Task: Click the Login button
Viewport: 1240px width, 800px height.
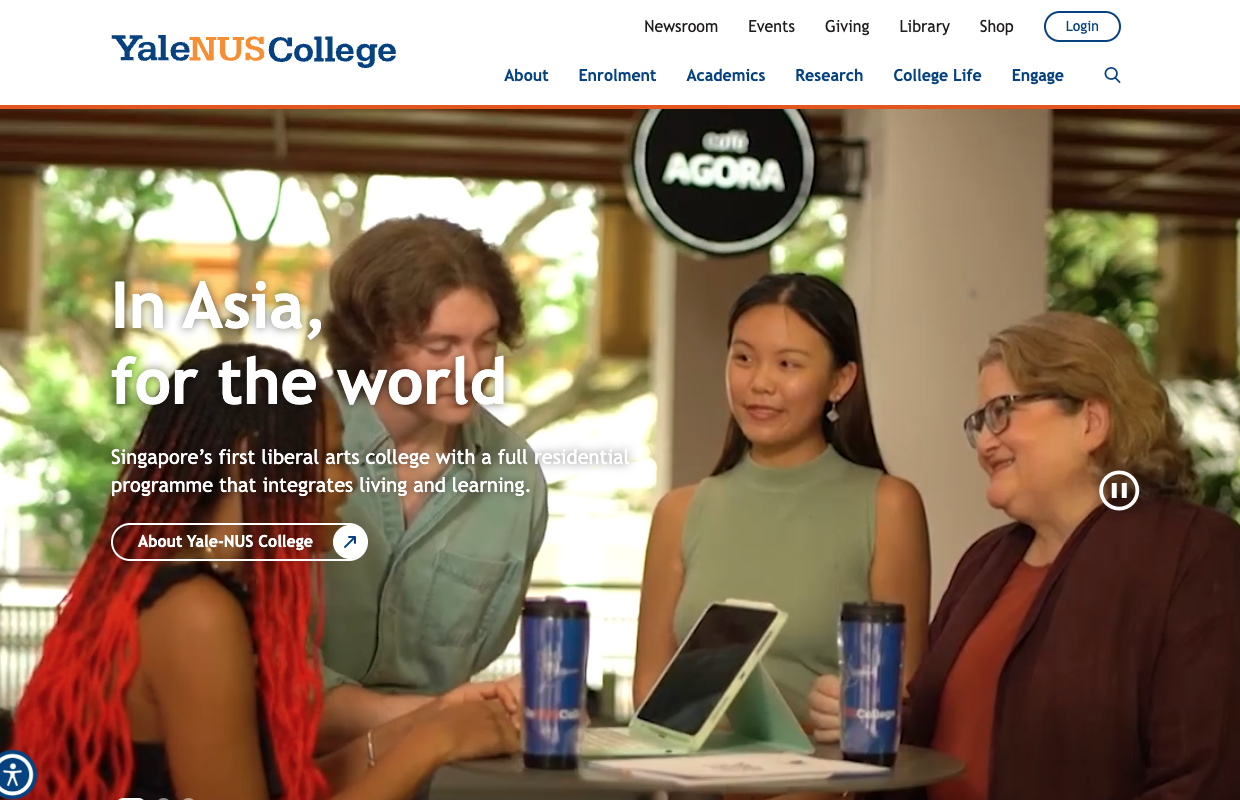Action: [1082, 26]
